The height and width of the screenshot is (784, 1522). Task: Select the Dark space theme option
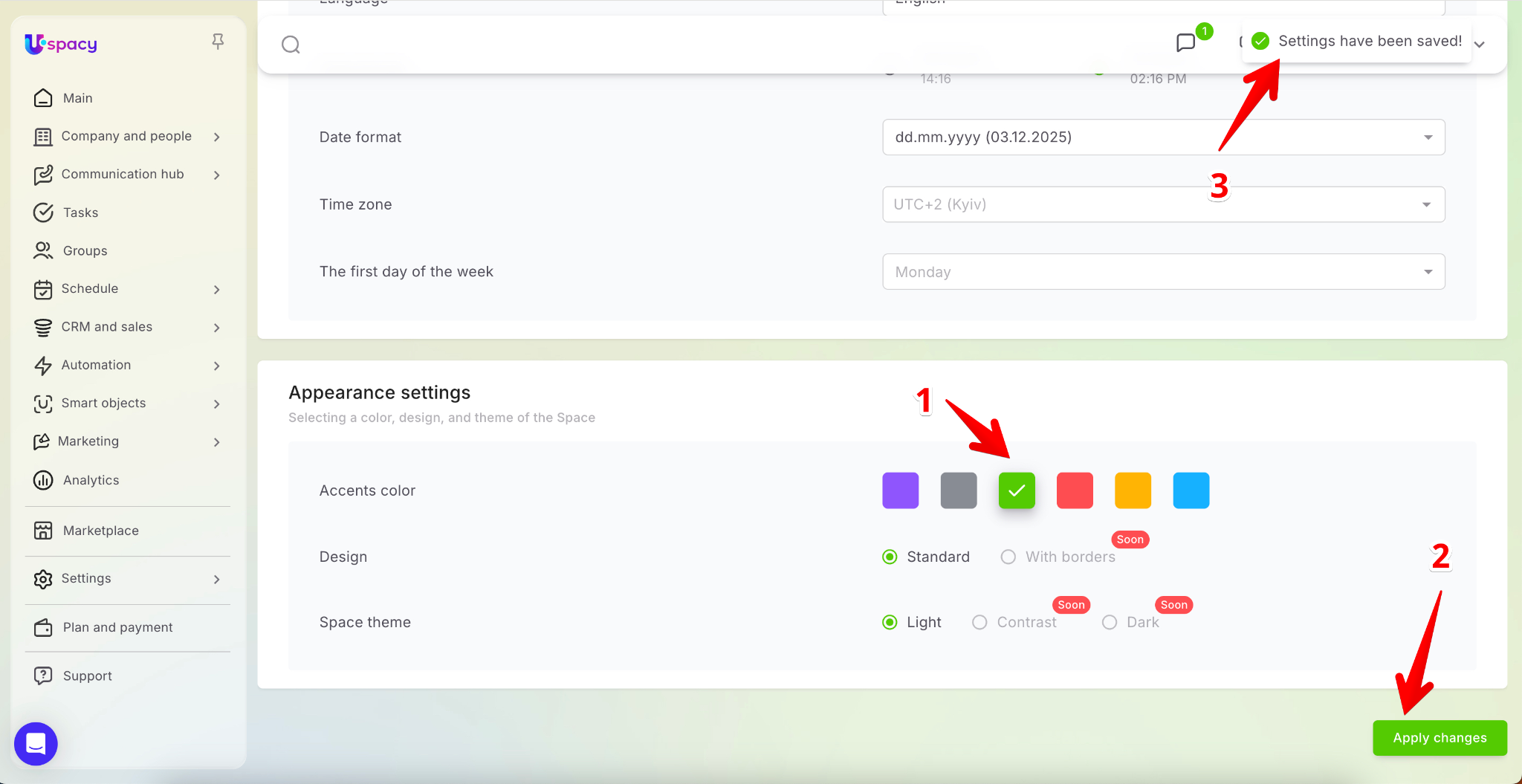tap(1110, 622)
